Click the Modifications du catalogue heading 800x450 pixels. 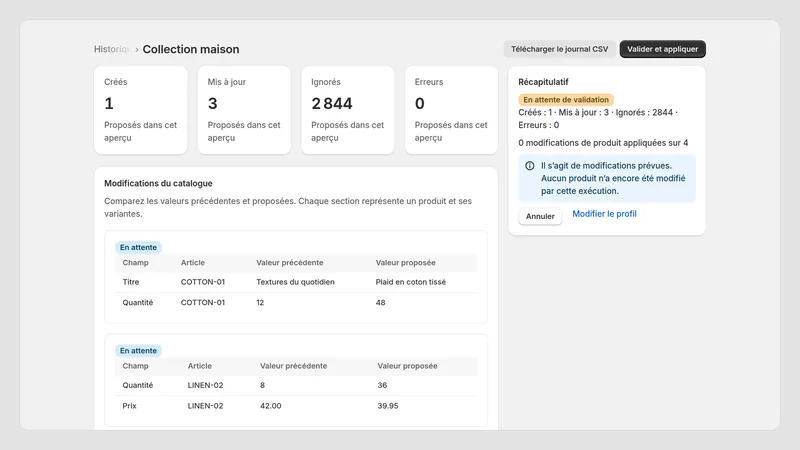pyautogui.click(x=158, y=183)
